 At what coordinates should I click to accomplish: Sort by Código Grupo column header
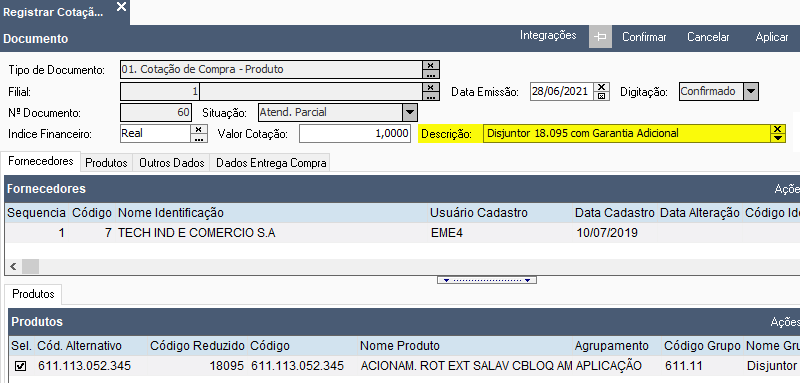(x=702, y=346)
